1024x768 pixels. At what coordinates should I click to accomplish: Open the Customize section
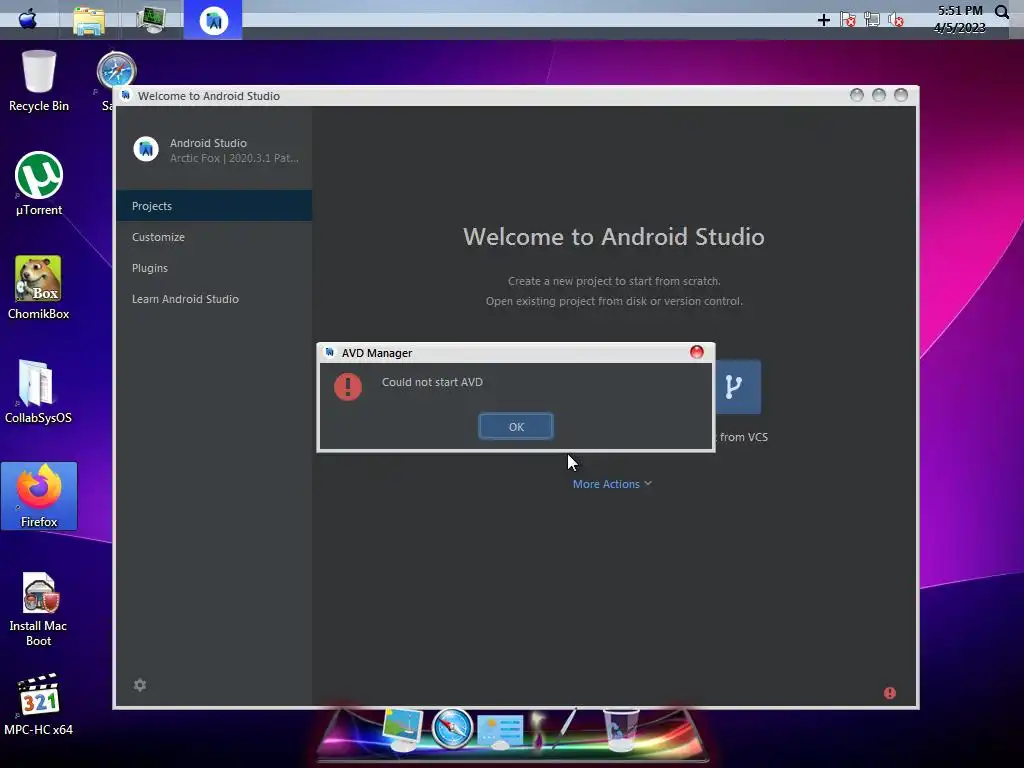point(214,237)
